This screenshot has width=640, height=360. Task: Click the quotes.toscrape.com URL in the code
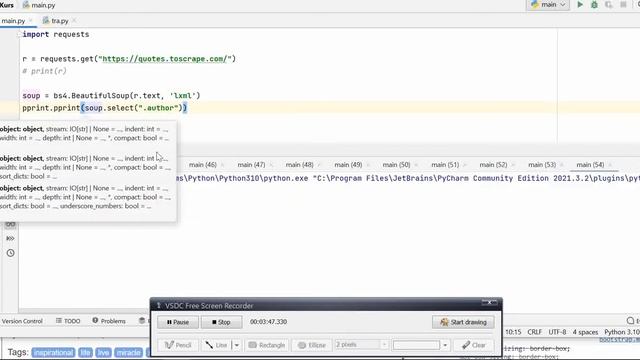click(164, 59)
